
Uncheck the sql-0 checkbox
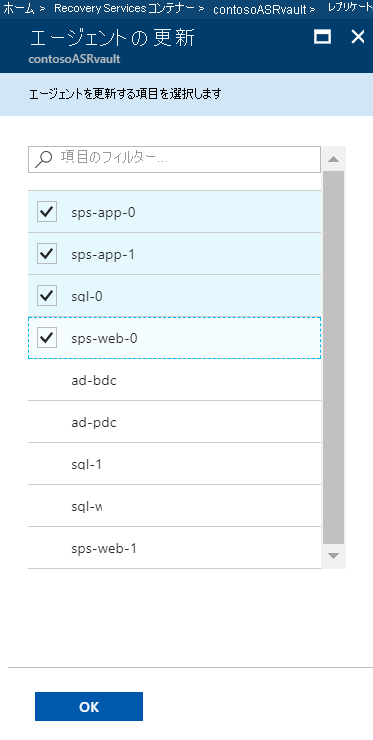pos(47,296)
